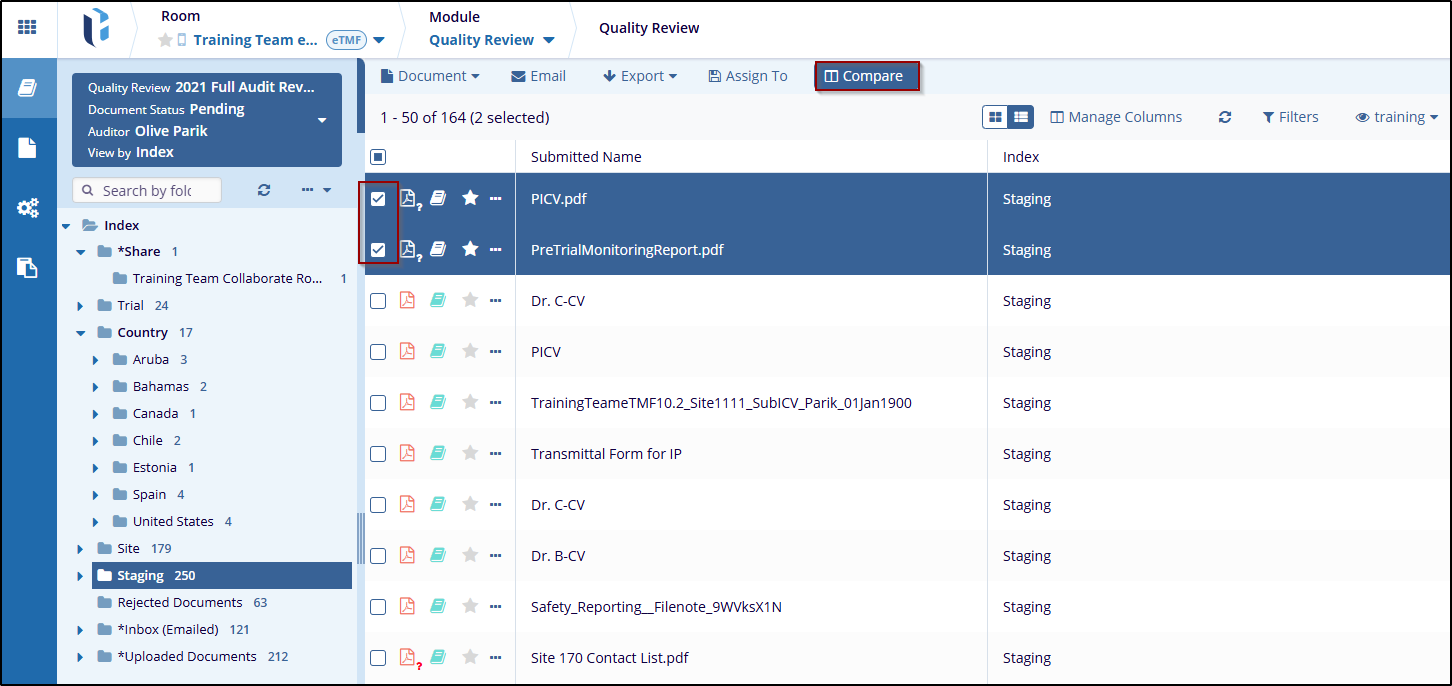Click the Filters button

point(1290,117)
